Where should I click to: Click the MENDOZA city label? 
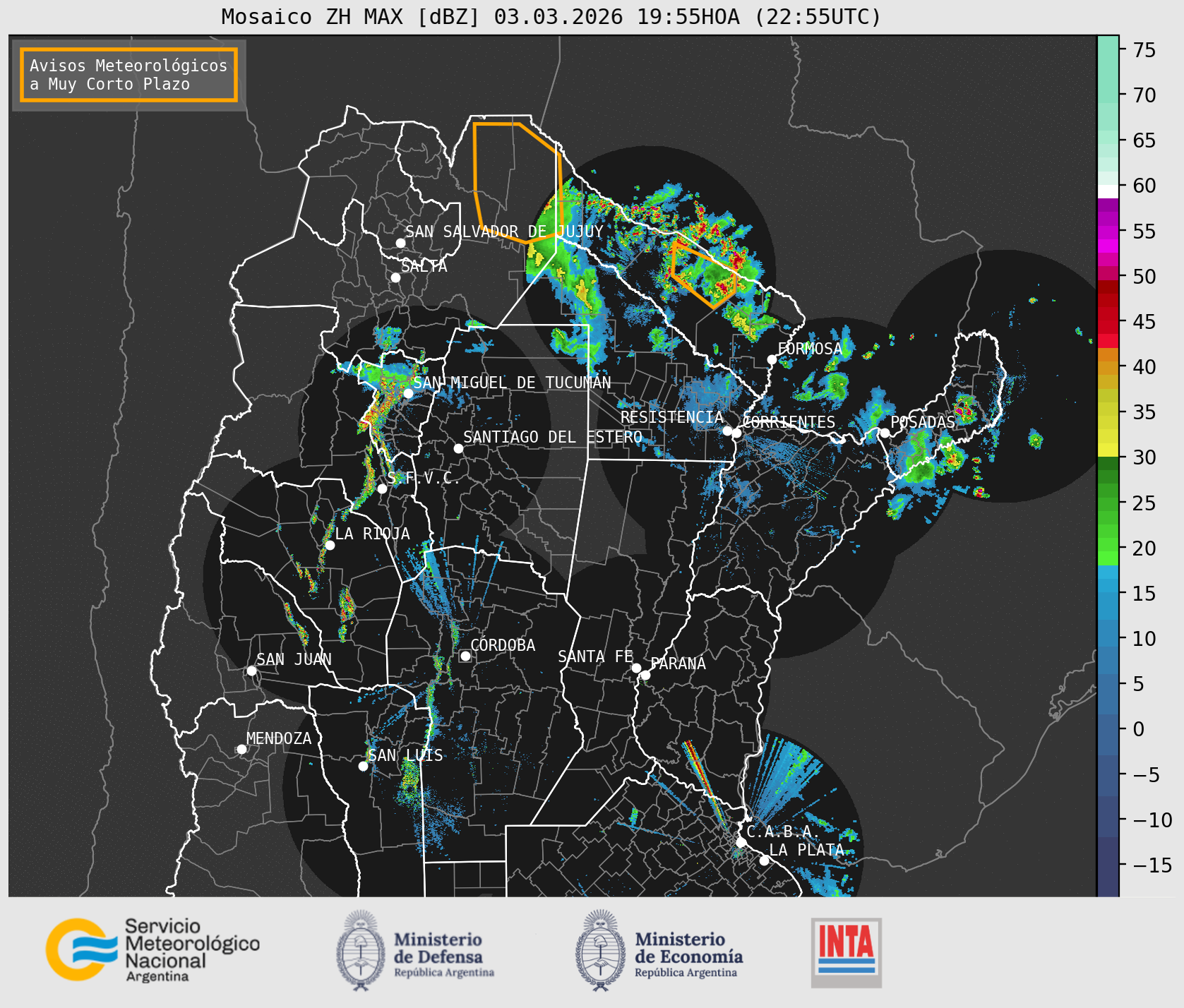tap(279, 738)
